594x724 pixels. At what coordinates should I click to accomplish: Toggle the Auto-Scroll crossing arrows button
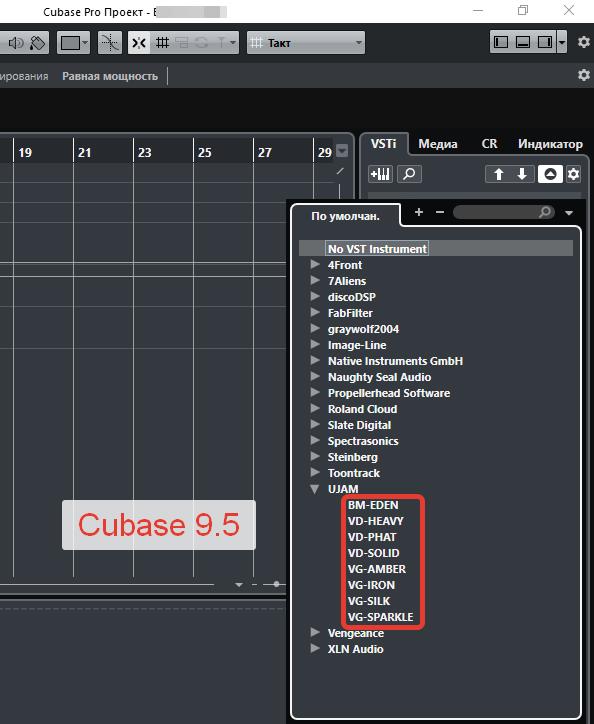139,43
